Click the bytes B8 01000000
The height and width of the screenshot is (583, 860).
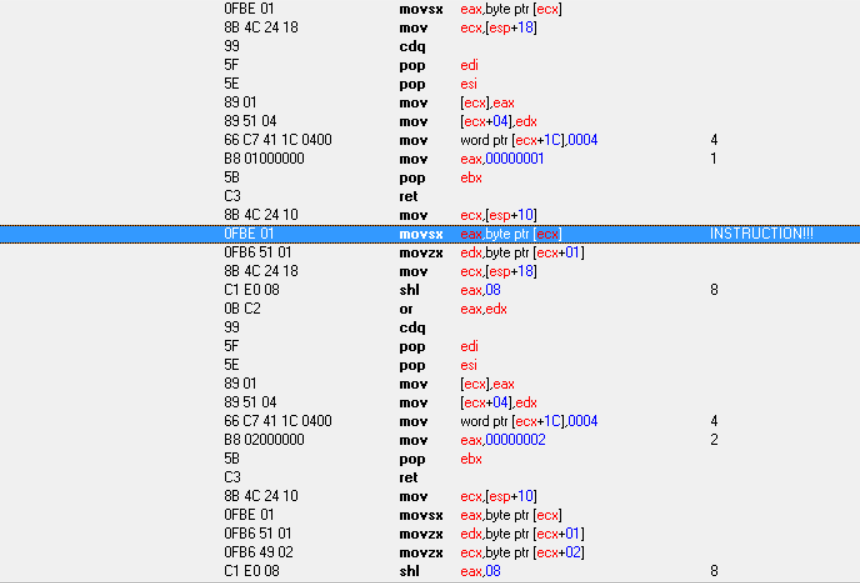(264, 159)
